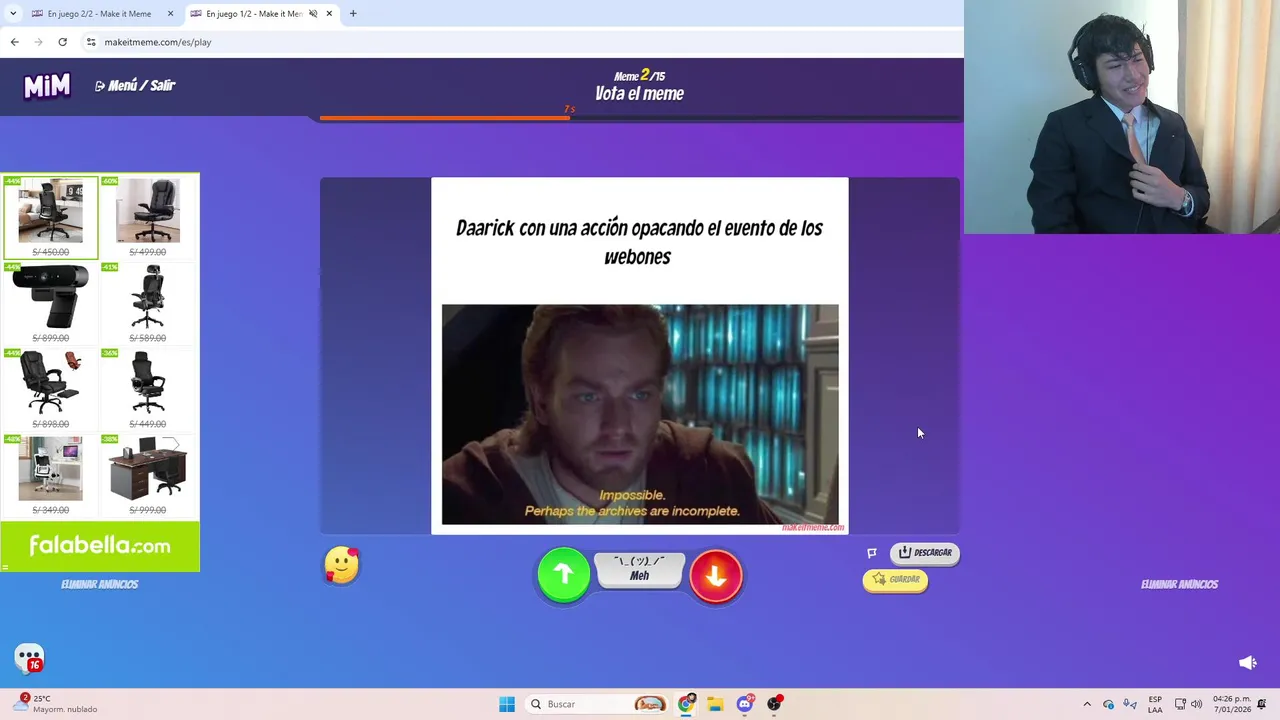Click Eliminar Anuncios under the Falabella ad

point(99,584)
